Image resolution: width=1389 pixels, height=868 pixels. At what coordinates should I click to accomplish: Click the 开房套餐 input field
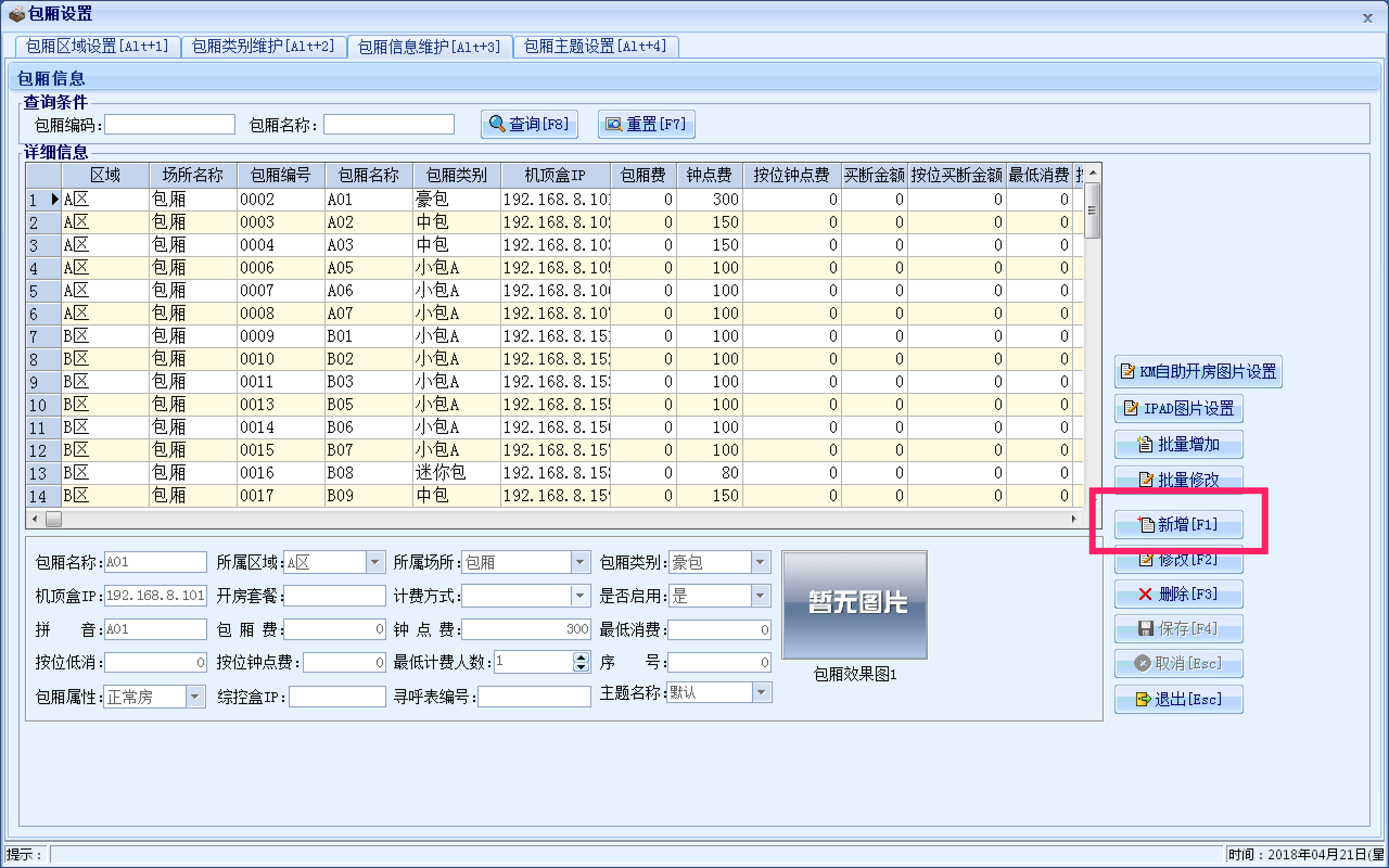tap(335, 596)
